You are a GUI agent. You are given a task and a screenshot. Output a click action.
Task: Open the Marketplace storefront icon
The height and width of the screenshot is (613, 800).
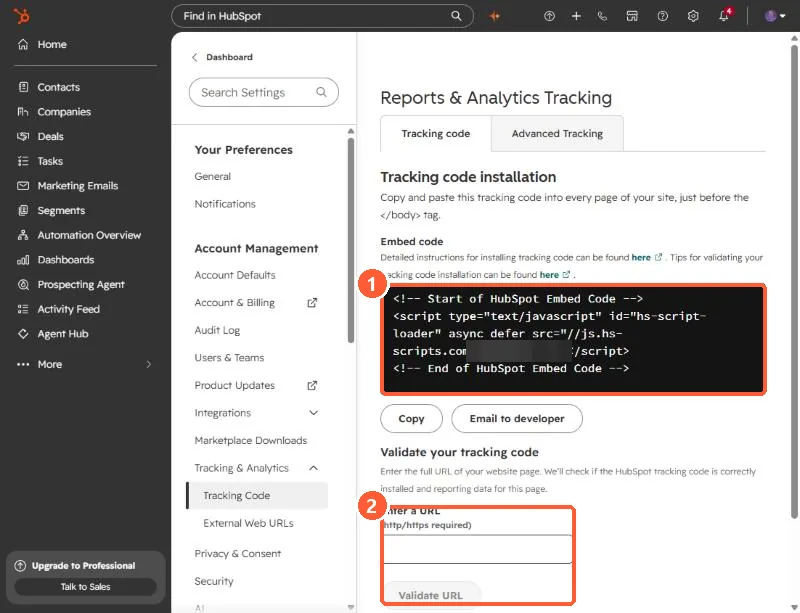632,16
